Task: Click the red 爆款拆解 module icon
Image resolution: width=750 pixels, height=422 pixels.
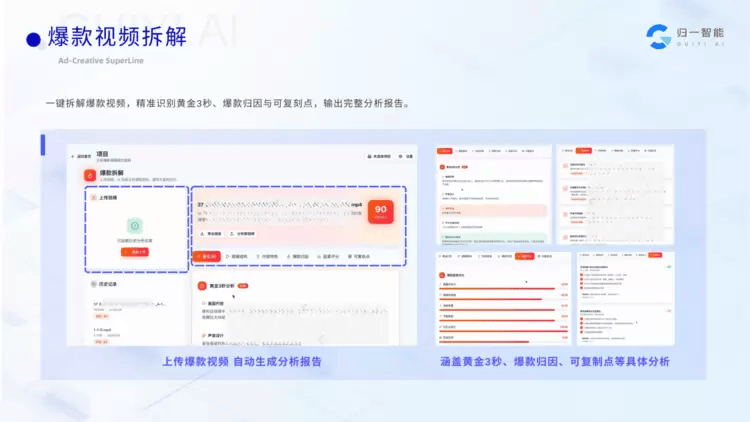Action: [x=90, y=174]
